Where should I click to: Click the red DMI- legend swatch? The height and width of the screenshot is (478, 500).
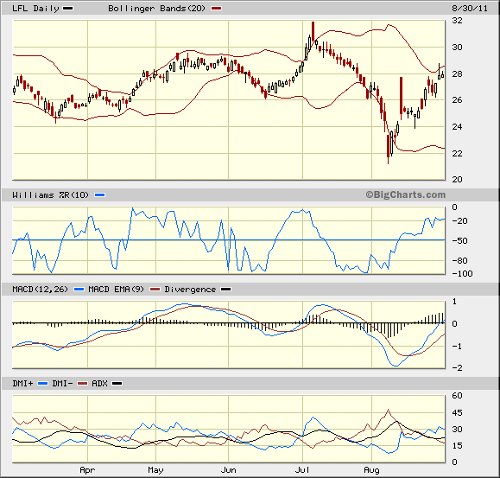click(82, 384)
